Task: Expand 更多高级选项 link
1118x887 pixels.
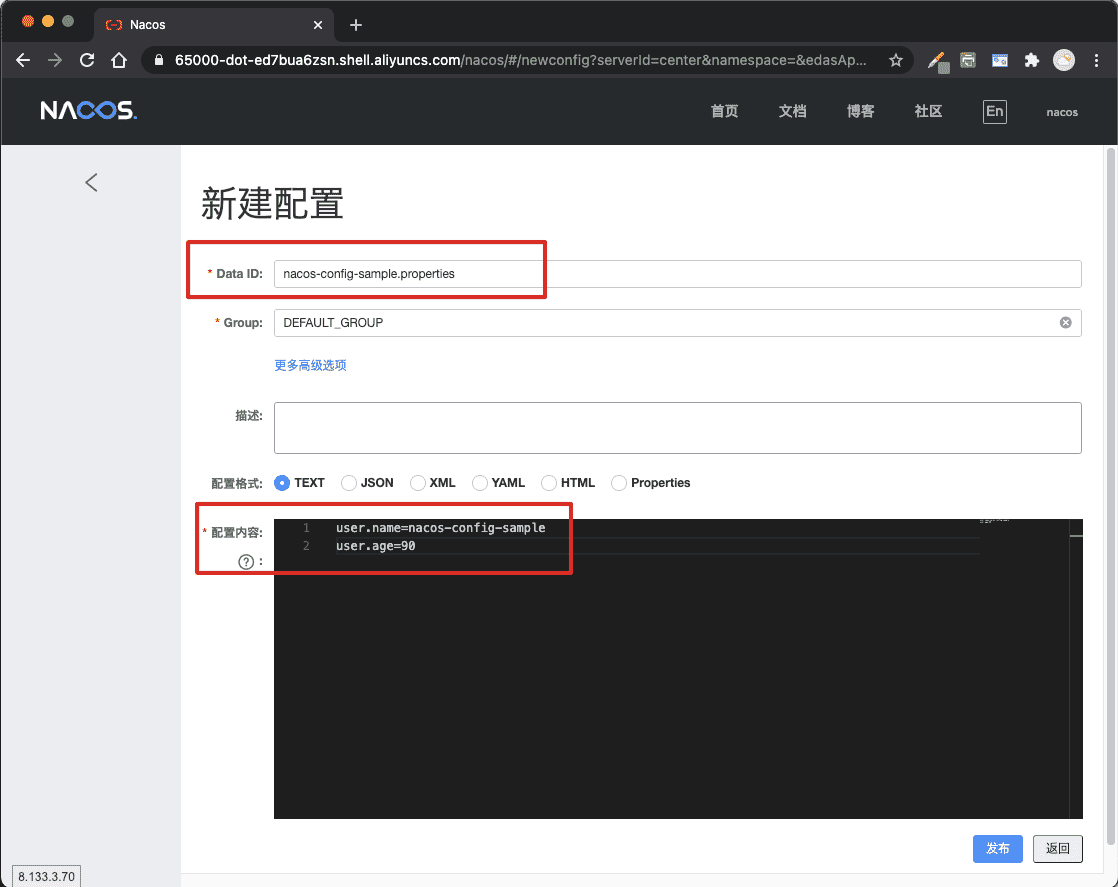Action: pyautogui.click(x=310, y=365)
